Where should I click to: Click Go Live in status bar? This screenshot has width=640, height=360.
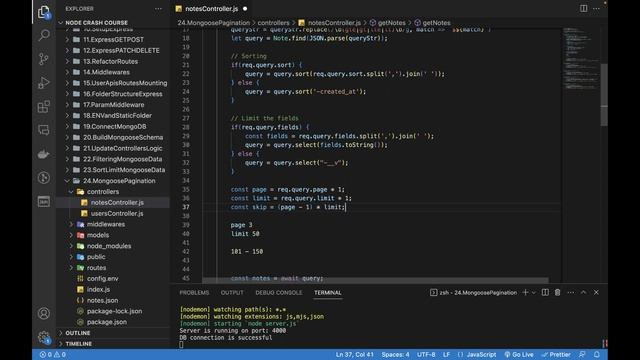click(x=519, y=354)
